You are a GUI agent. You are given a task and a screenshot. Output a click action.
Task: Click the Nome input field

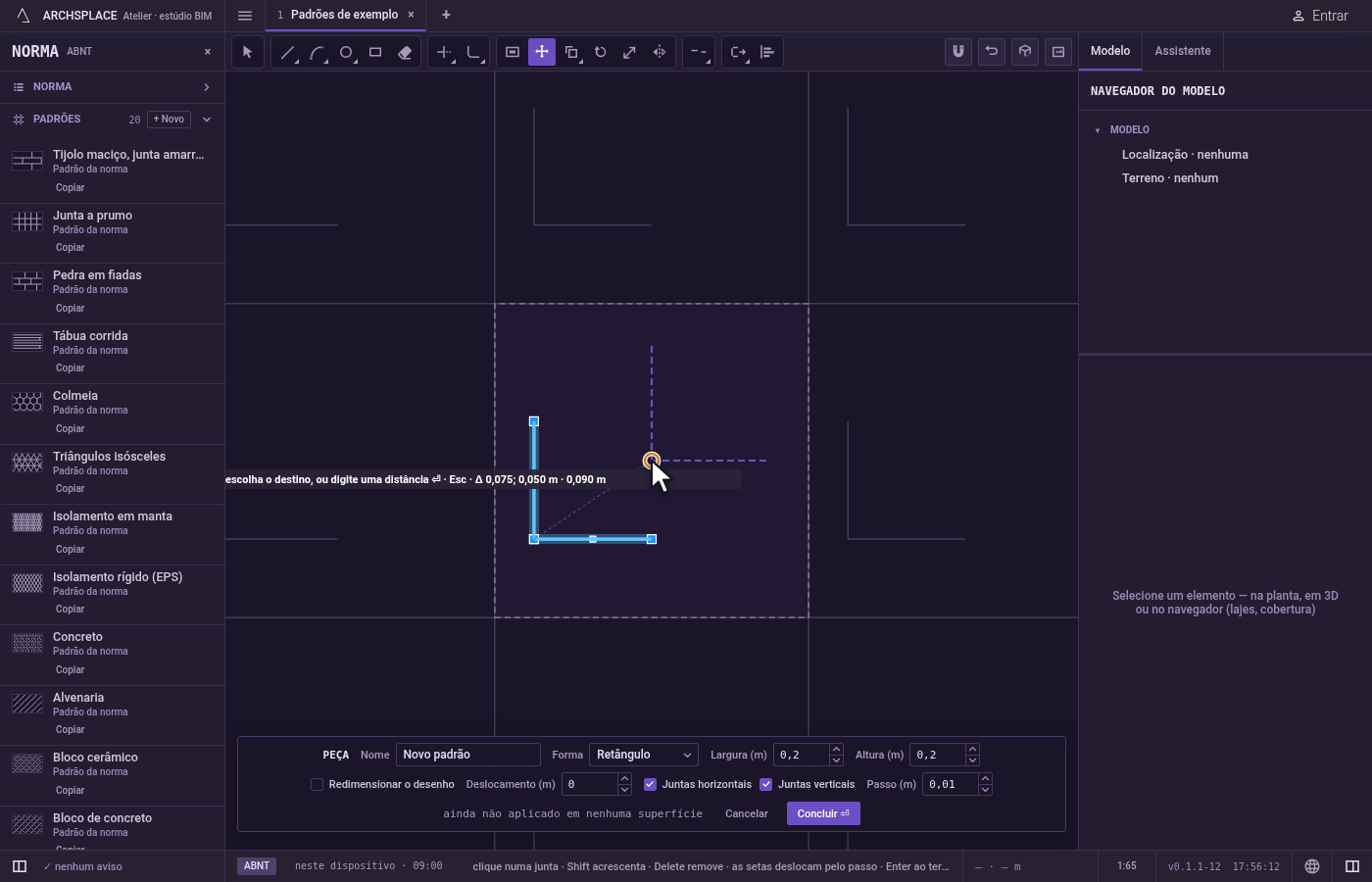click(468, 755)
